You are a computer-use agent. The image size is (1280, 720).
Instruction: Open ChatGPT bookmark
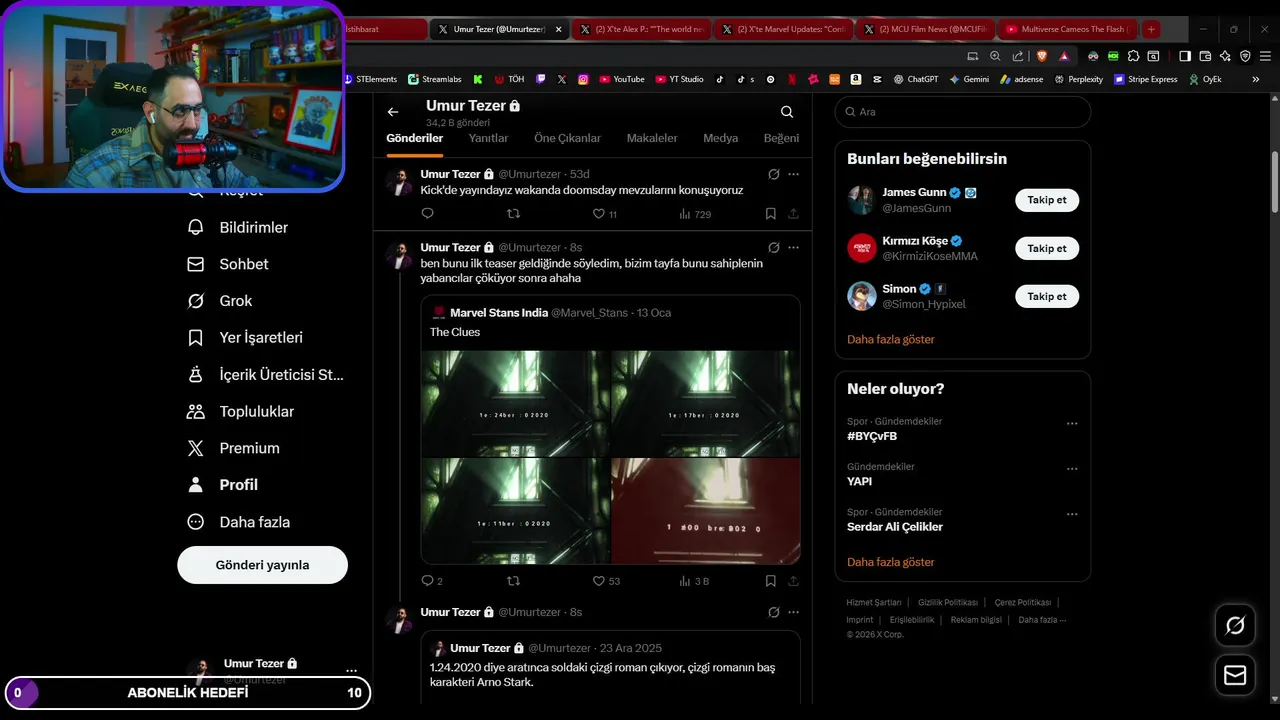click(916, 79)
